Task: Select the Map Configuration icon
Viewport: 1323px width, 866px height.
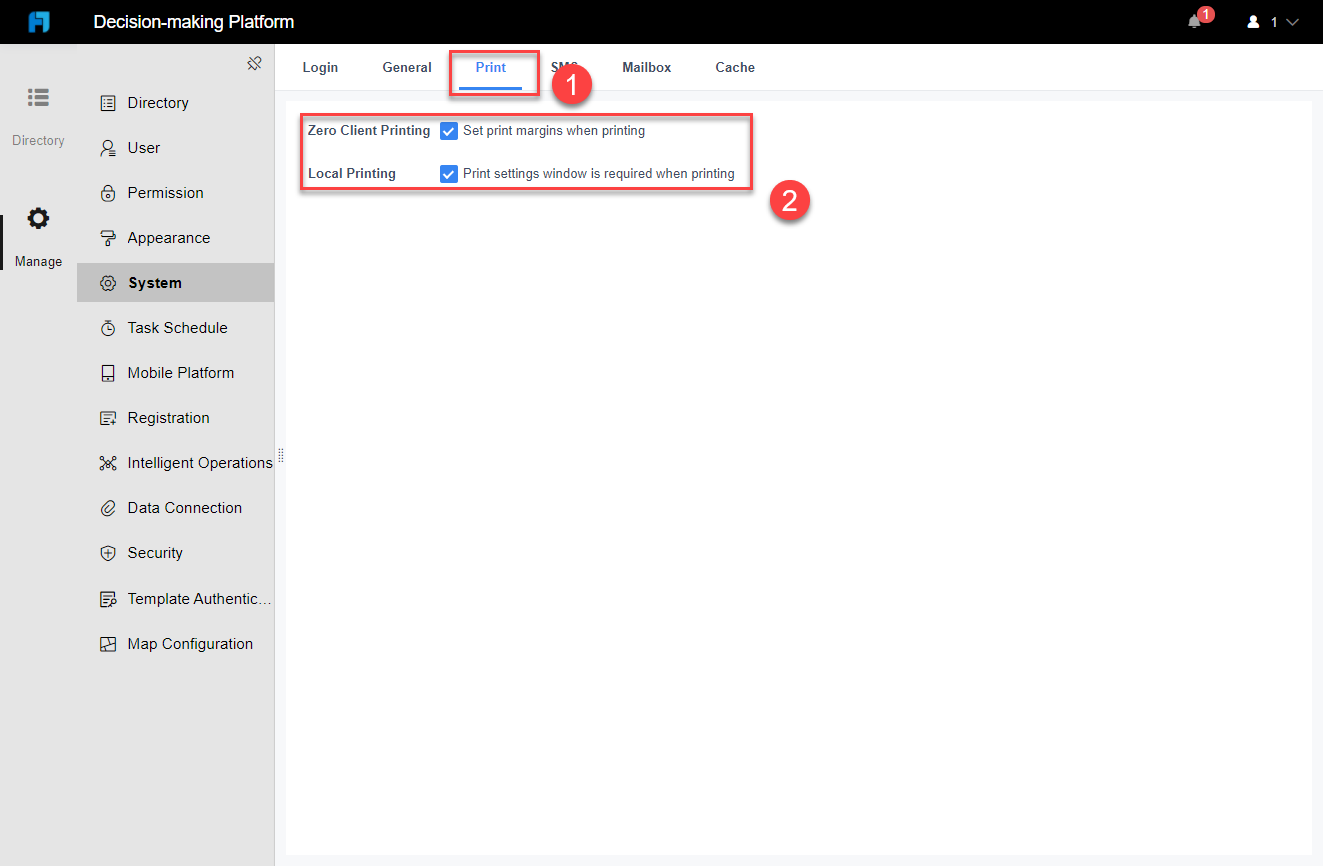Action: point(107,643)
